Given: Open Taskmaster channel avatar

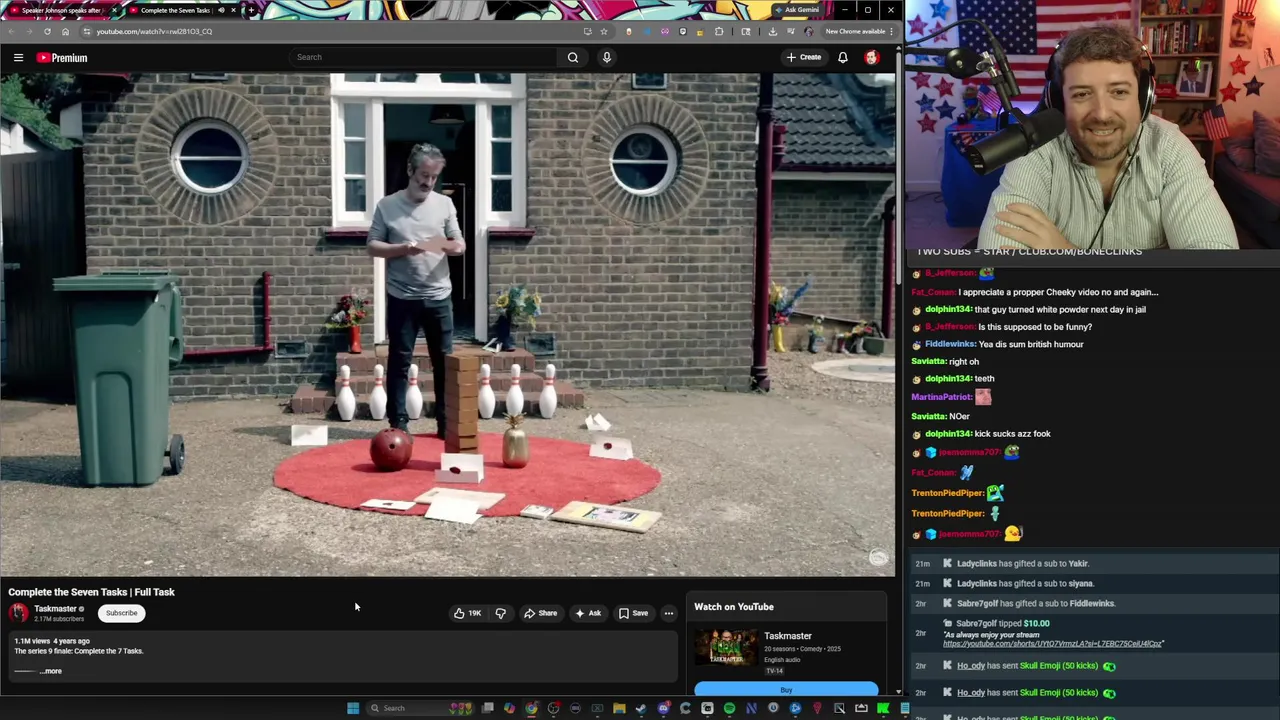Looking at the screenshot, I should [x=19, y=613].
